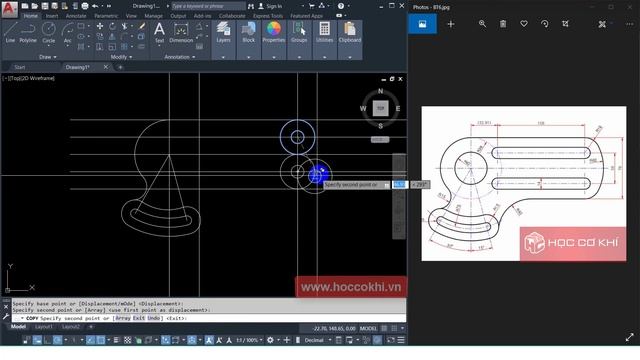Screen dimensions: 640x360
Task: Select the Dimension tool
Action: (181, 33)
